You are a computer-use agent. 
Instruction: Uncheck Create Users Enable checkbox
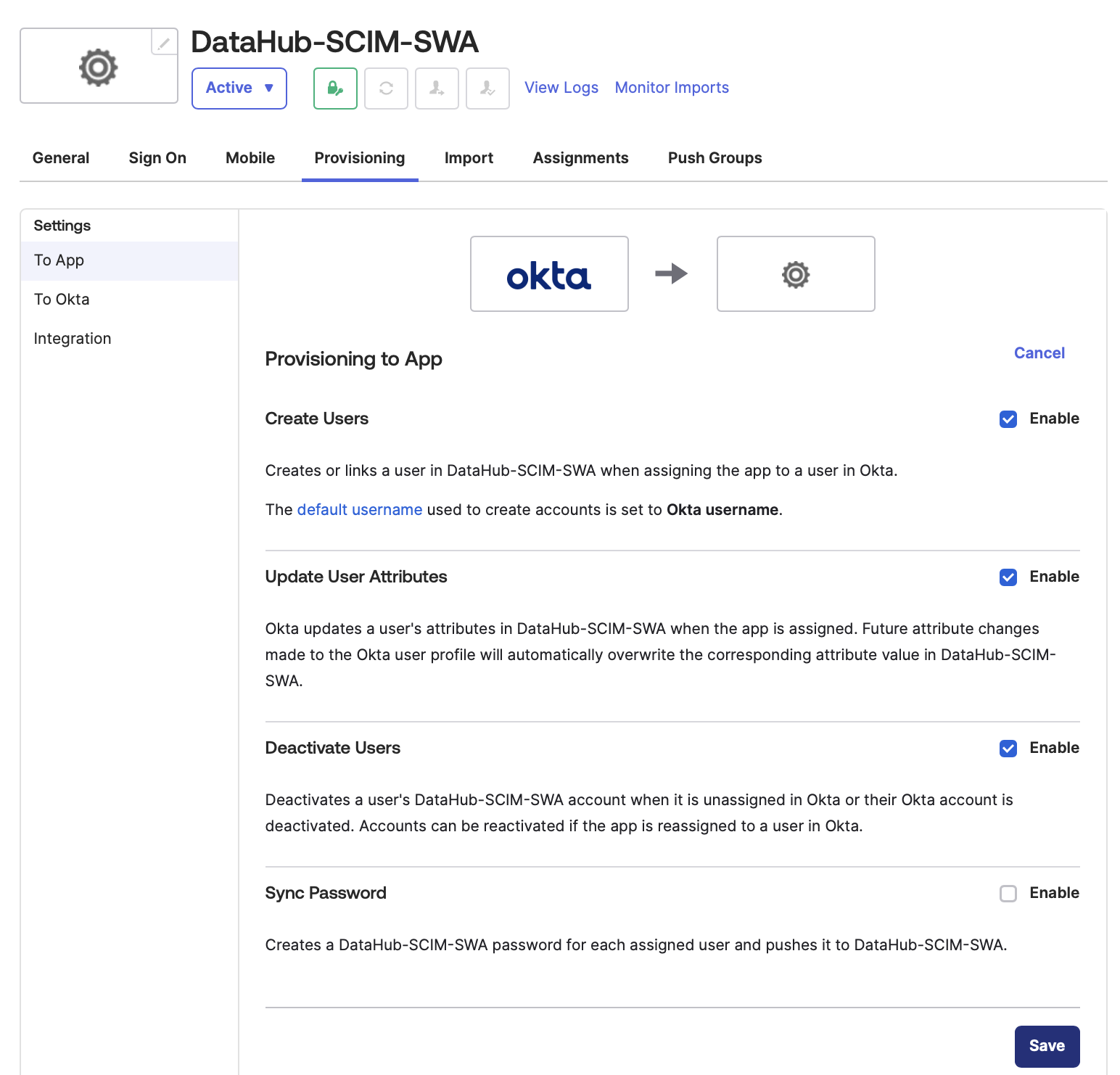click(x=1008, y=419)
